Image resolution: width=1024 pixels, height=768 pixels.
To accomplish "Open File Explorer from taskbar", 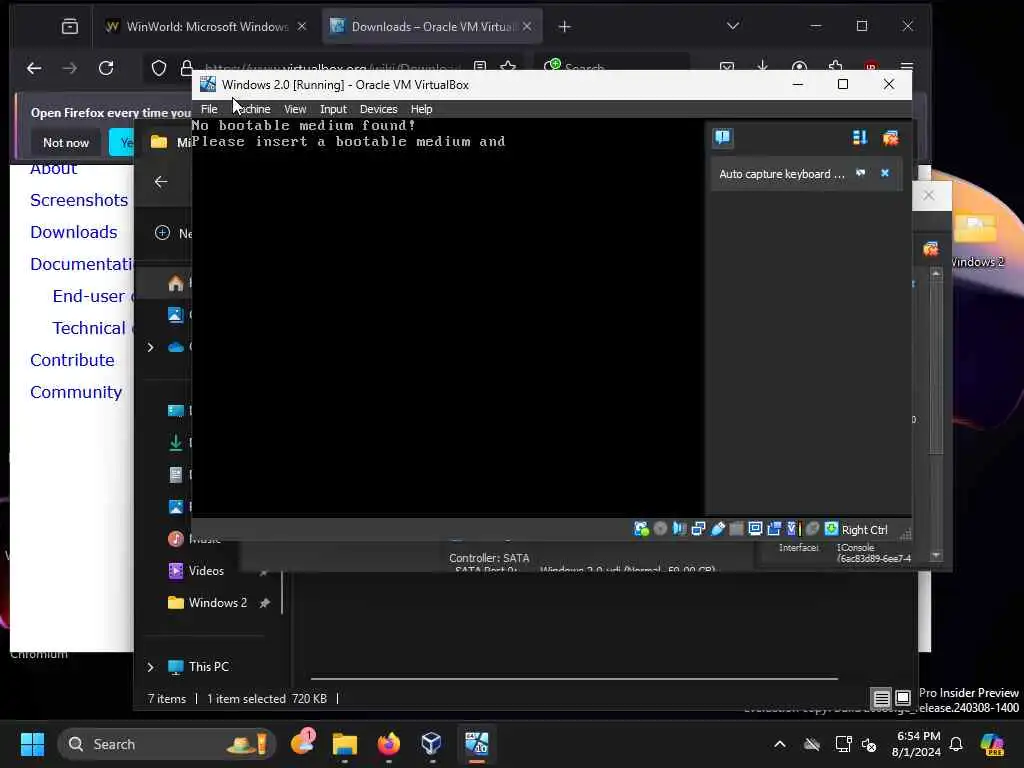I will click(x=344, y=744).
